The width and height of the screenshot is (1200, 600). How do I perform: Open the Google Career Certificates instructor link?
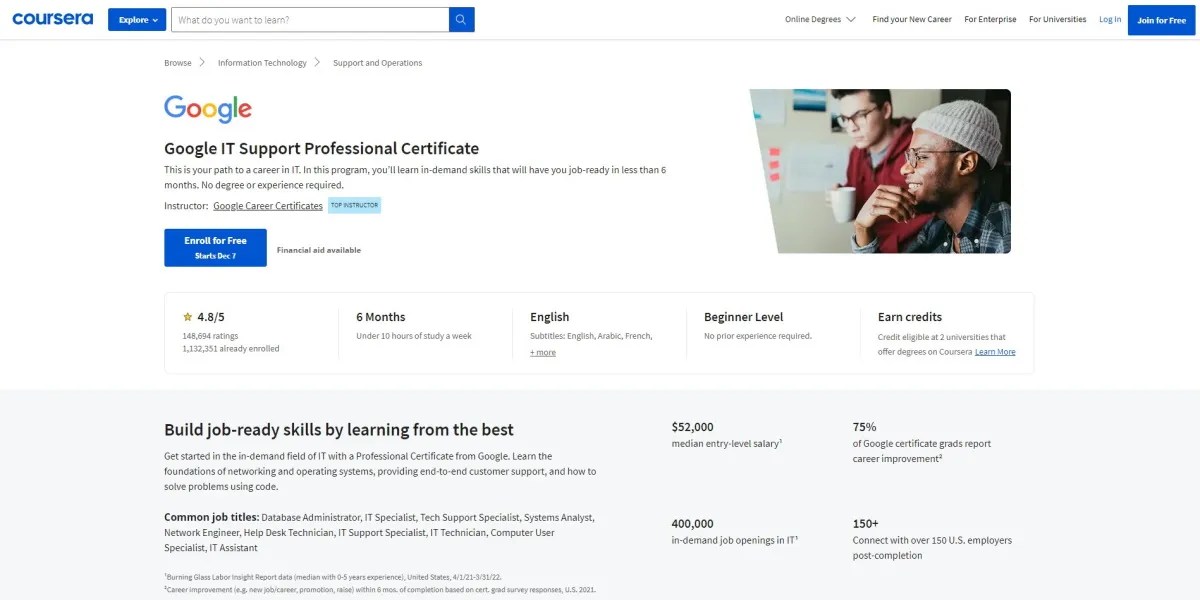point(267,205)
